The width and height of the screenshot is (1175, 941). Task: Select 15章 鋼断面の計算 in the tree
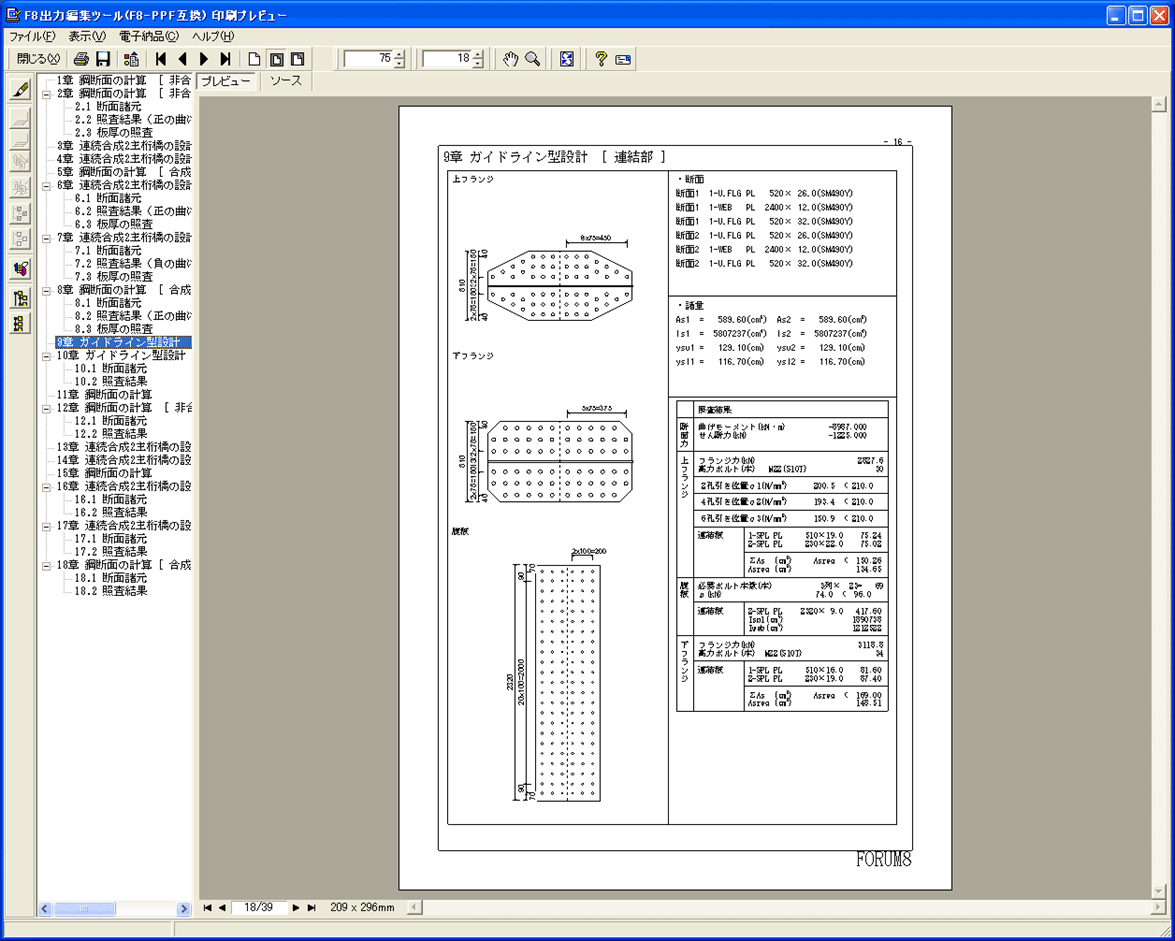[x=105, y=473]
